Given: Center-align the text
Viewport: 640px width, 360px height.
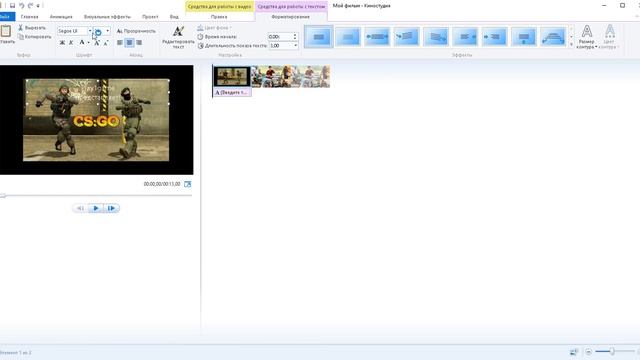Looking at the screenshot, I should 129,42.
